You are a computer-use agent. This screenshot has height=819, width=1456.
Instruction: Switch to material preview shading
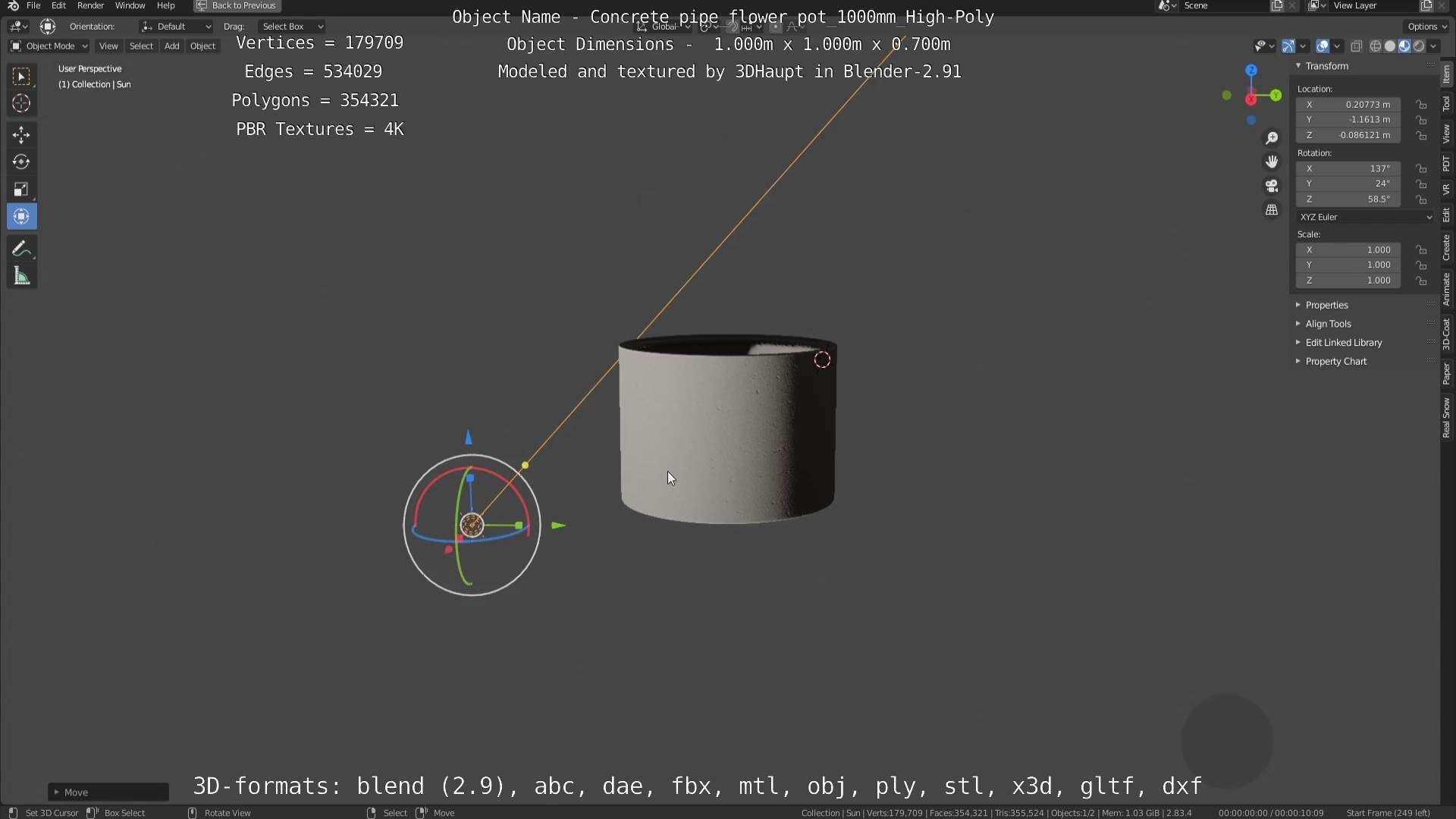[1404, 46]
